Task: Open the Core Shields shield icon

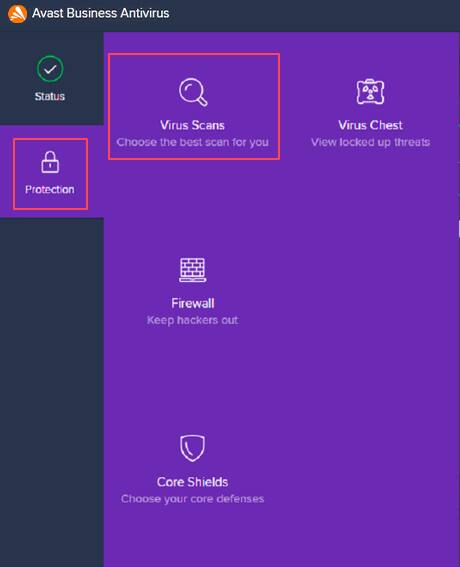Action: 192,448
